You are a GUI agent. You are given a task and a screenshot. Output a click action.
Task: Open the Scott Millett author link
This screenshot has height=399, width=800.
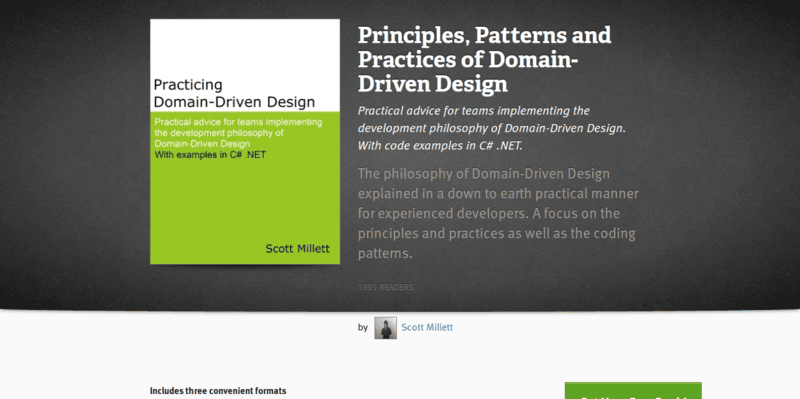pos(427,328)
